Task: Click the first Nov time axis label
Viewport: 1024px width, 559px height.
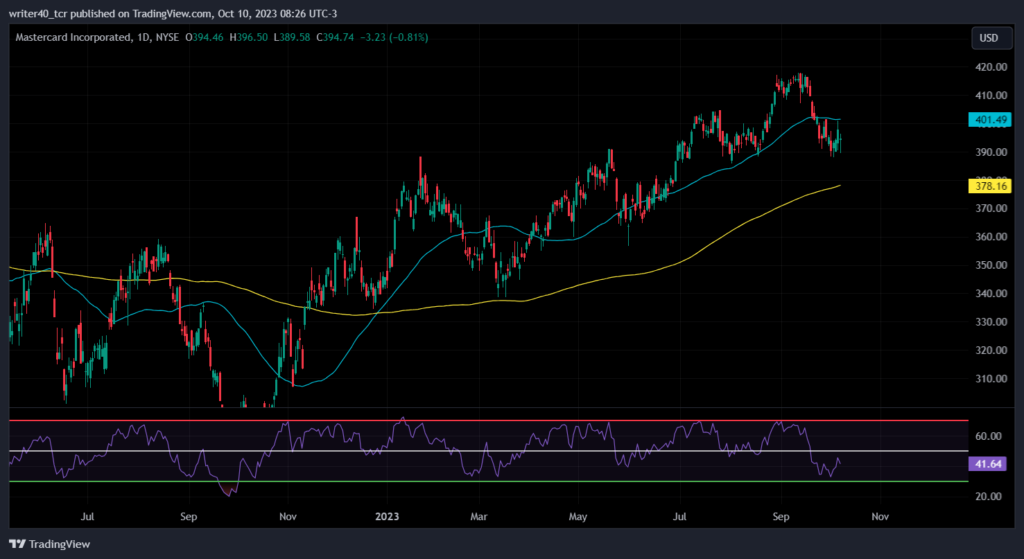Action: [x=288, y=517]
